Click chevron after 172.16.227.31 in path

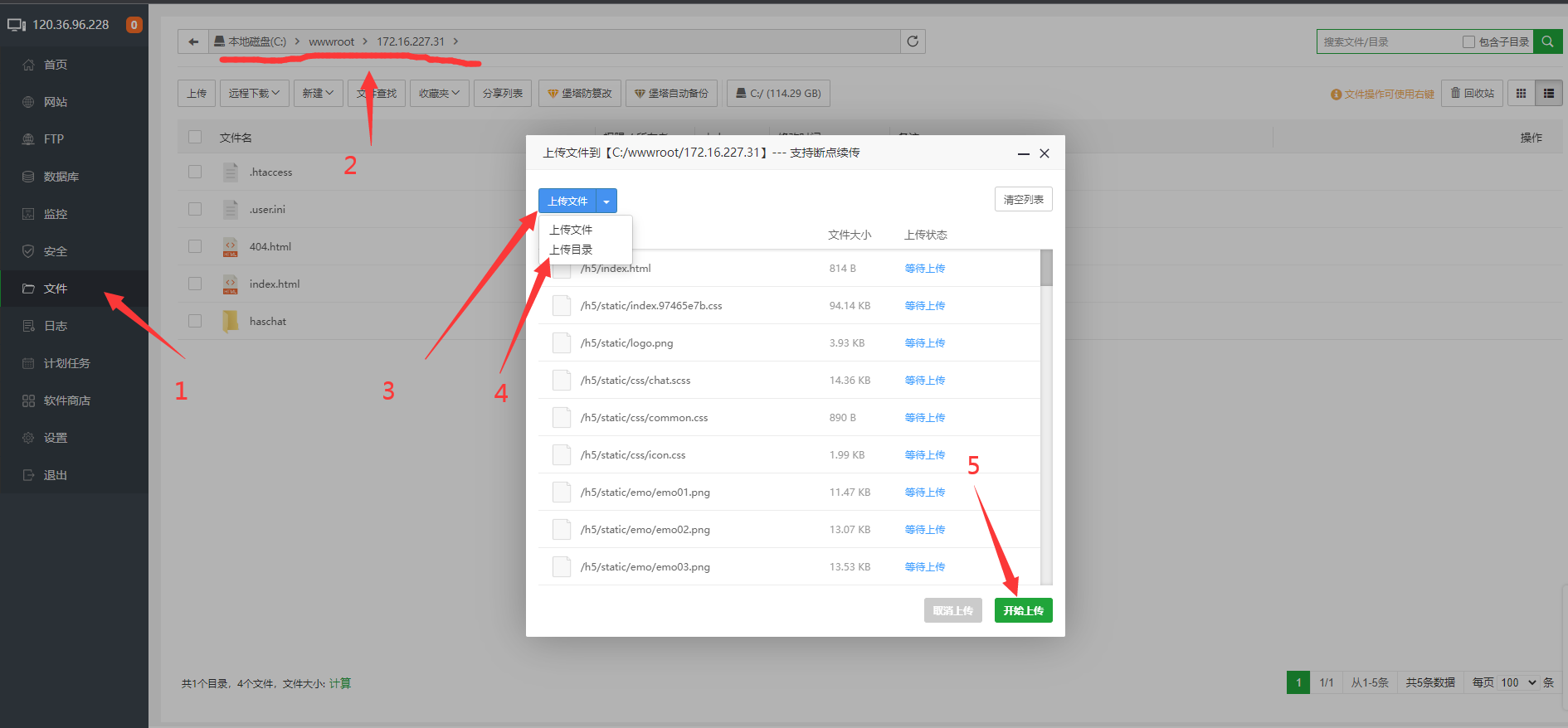click(455, 41)
